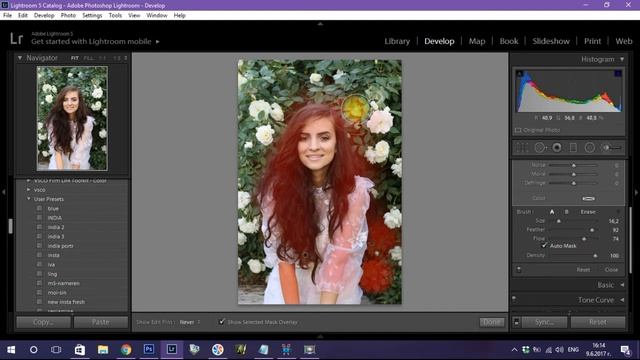Click the Tone Curve panel switch icon

coord(514,299)
